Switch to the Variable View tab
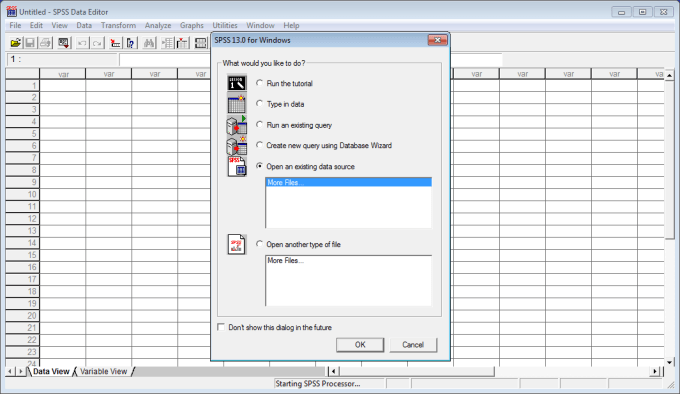The width and height of the screenshot is (680, 394). pyautogui.click(x=104, y=371)
